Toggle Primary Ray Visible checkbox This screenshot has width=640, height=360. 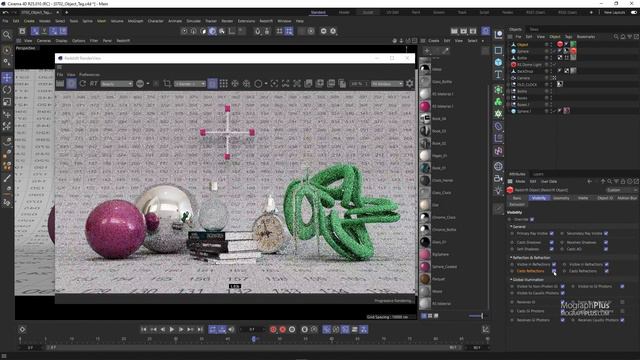(x=552, y=233)
